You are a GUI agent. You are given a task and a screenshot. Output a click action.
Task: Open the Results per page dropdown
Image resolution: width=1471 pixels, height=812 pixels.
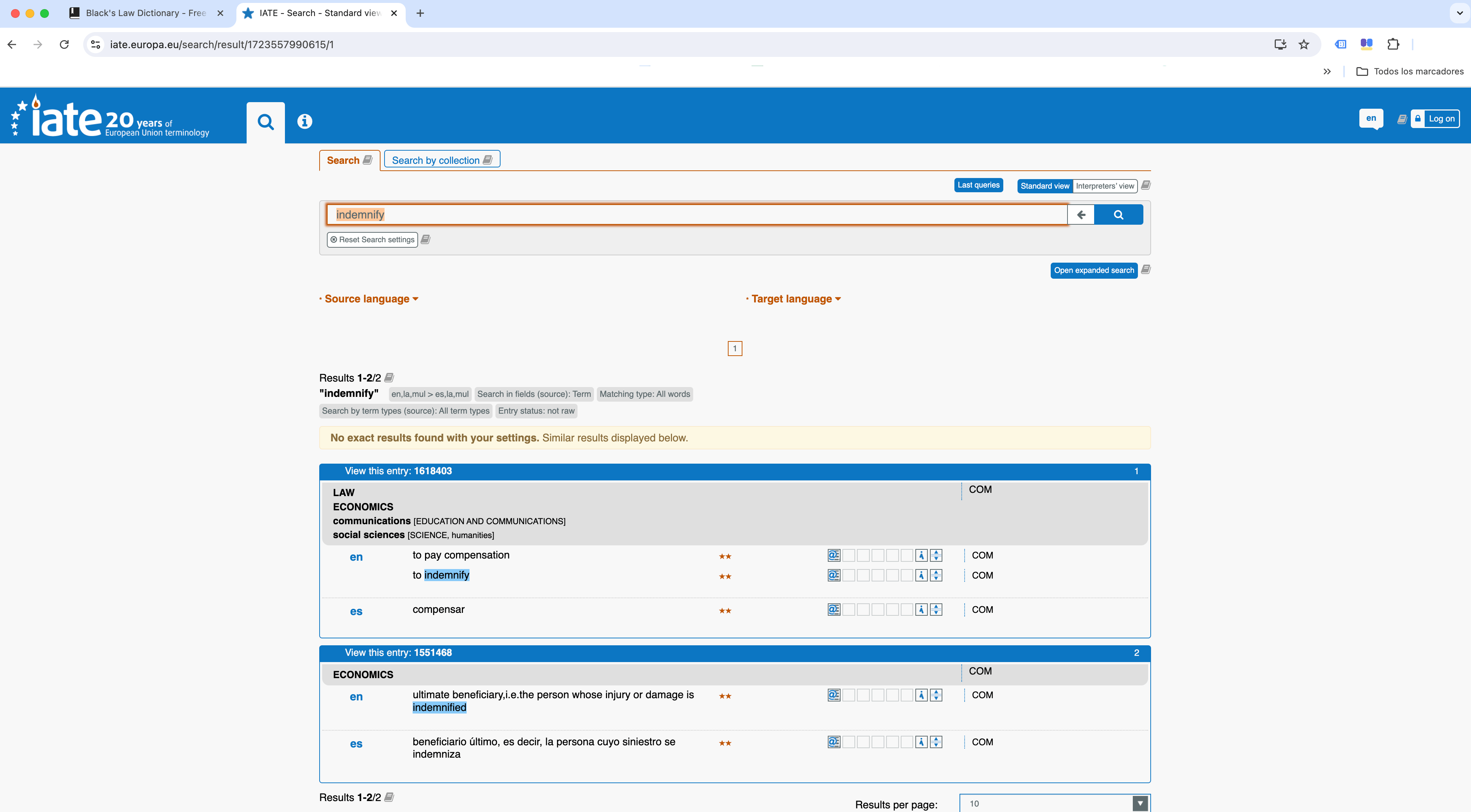1054,803
